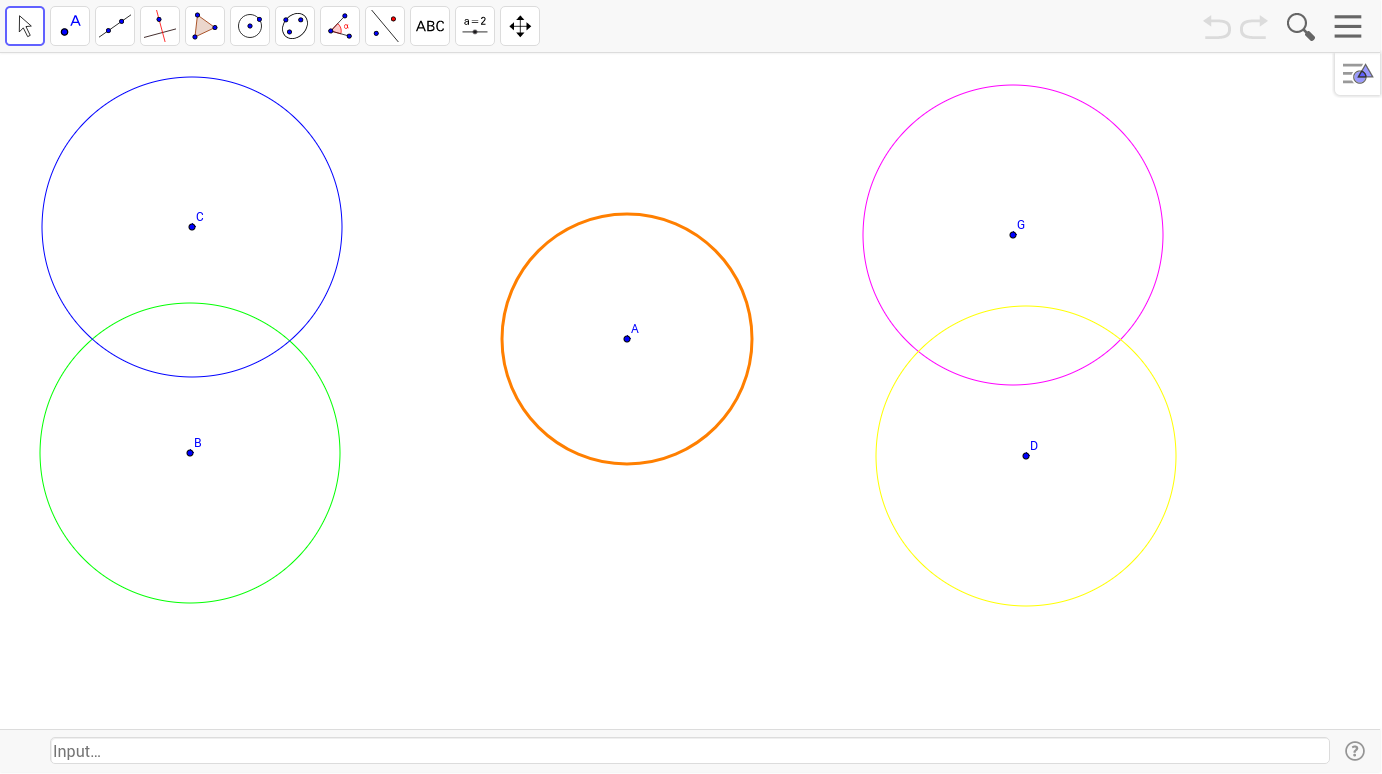The width and height of the screenshot is (1382, 774).
Task: Click point G in magenta circle
Action: click(x=1013, y=235)
